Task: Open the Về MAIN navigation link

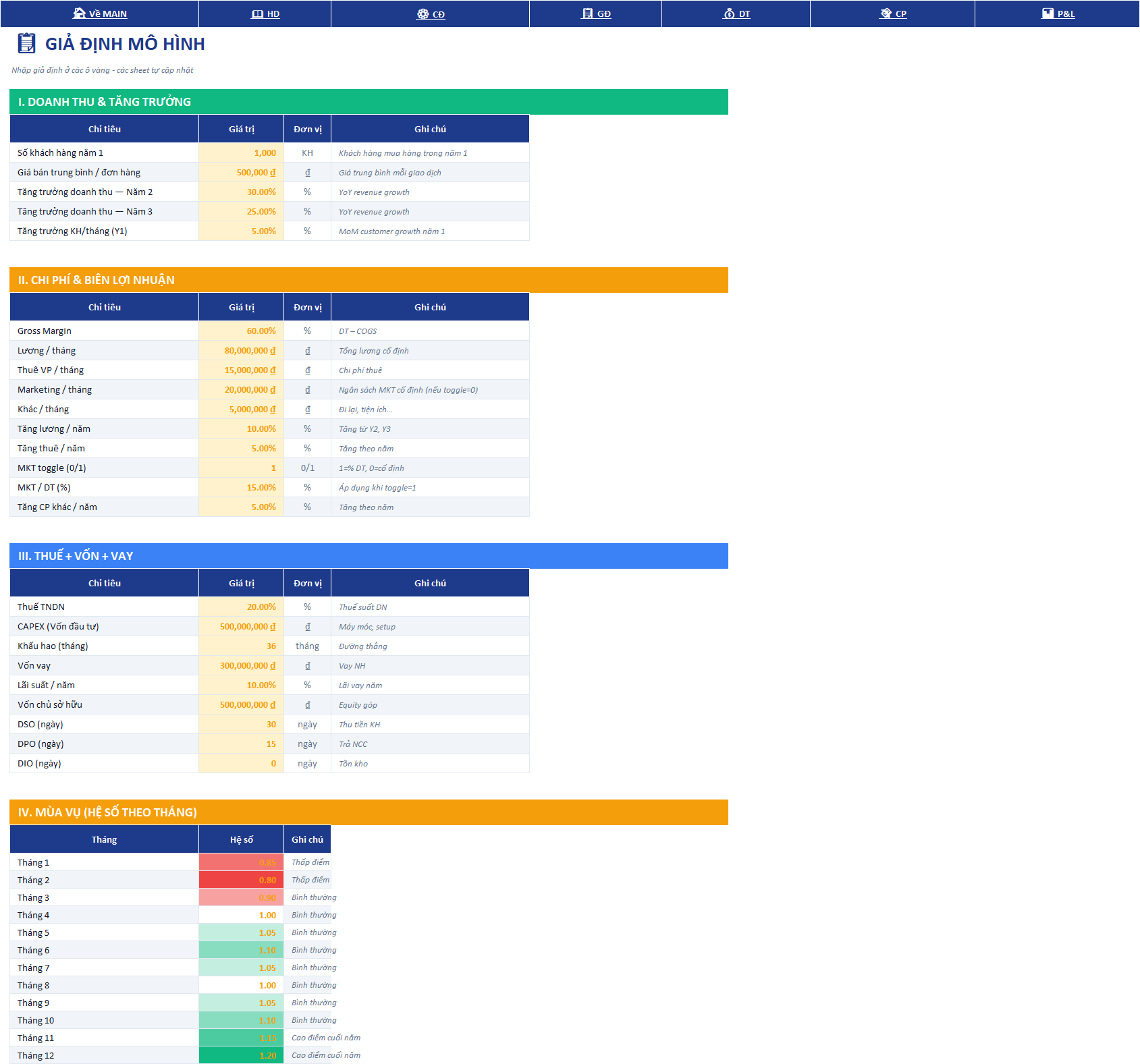Action: tap(108, 13)
